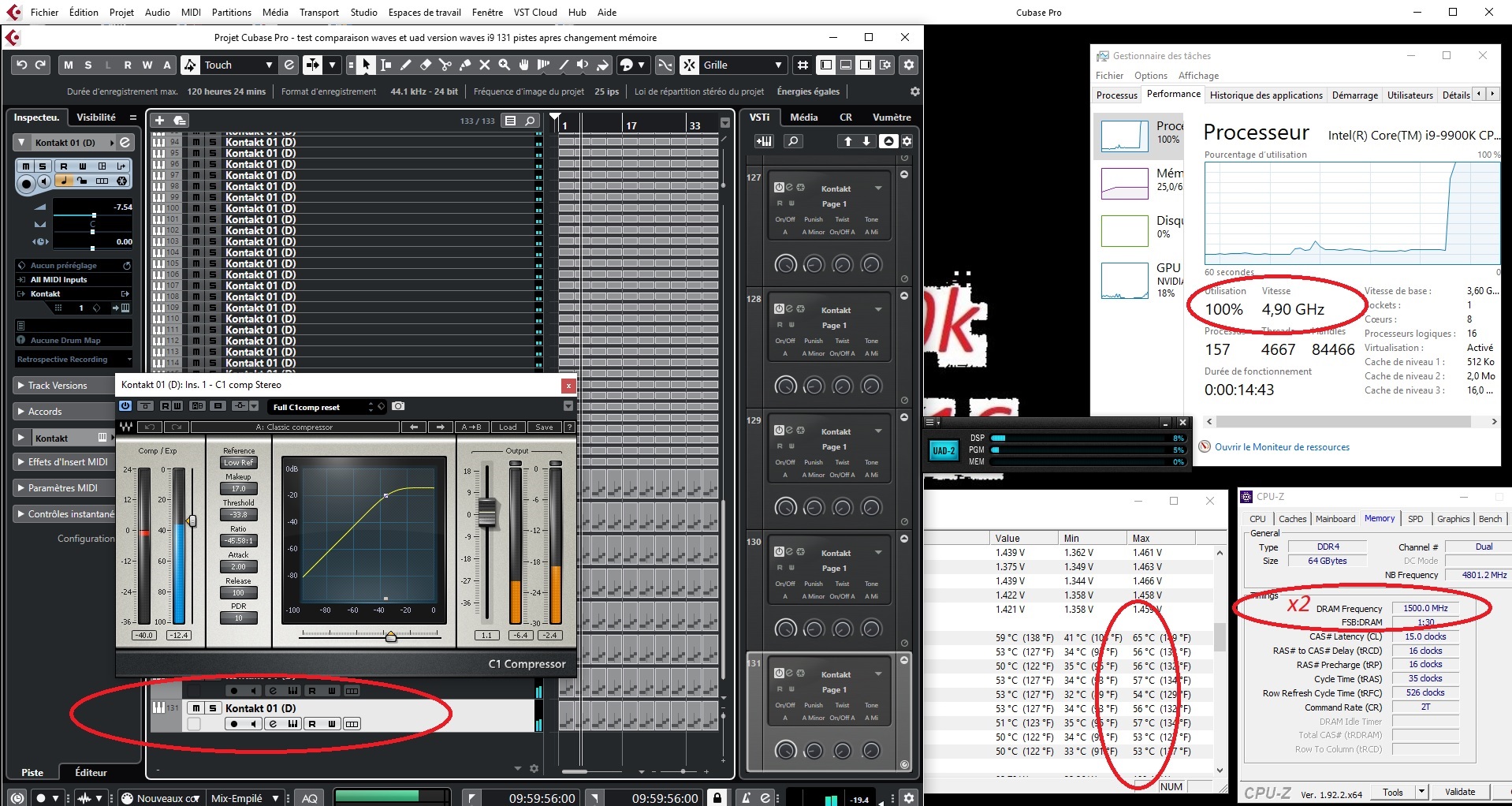Click the C1 threshold slider handle
Image resolution: width=1512 pixels, height=806 pixels.
[192, 521]
